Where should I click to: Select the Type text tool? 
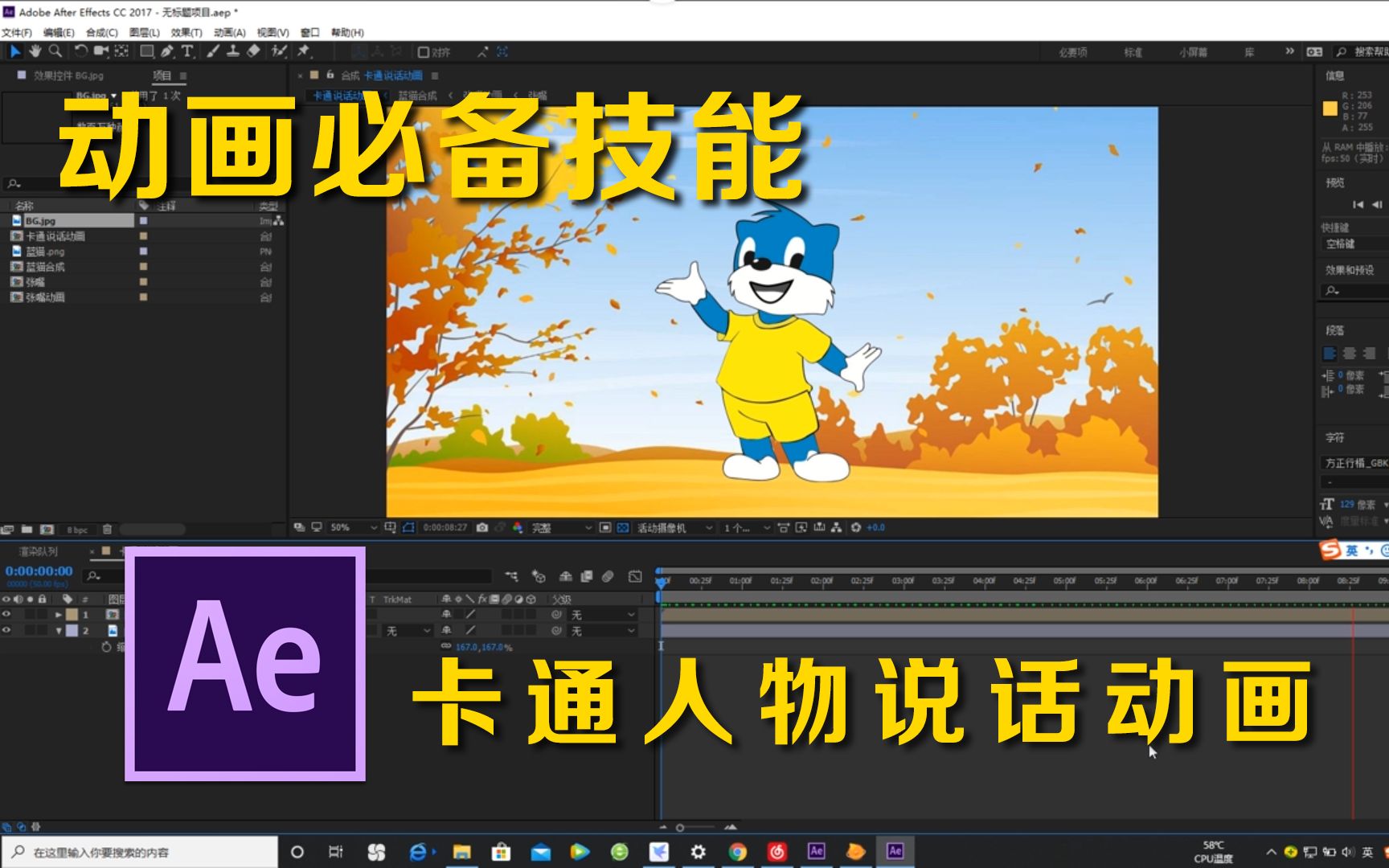click(x=187, y=51)
